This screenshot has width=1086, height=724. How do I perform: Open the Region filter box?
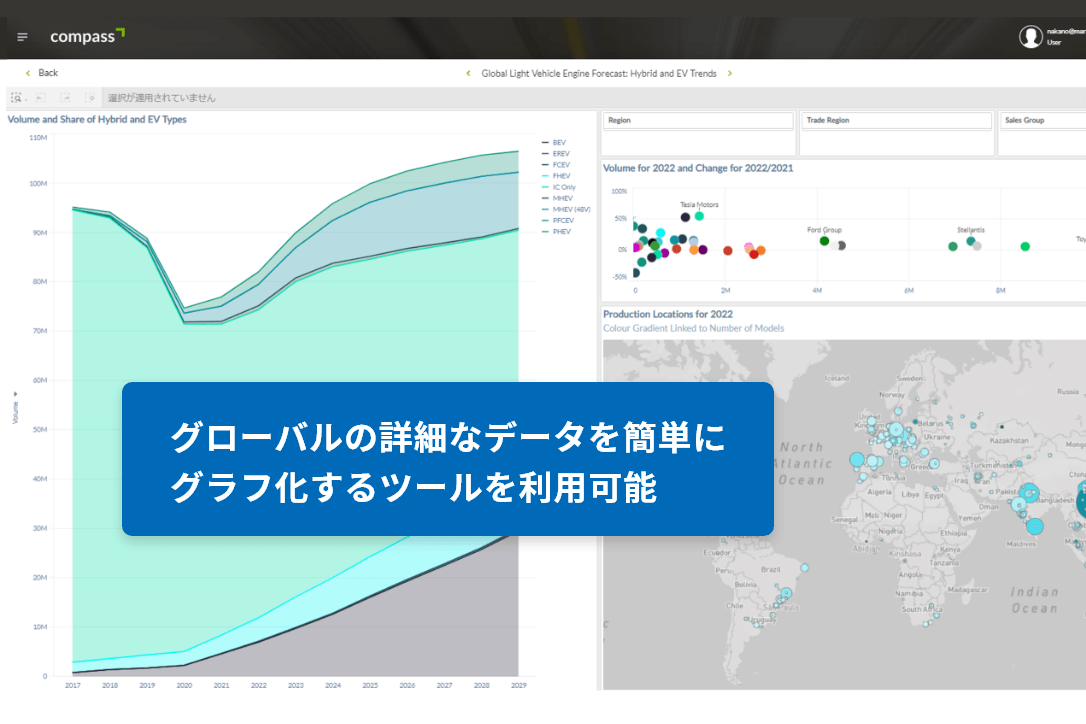point(698,121)
